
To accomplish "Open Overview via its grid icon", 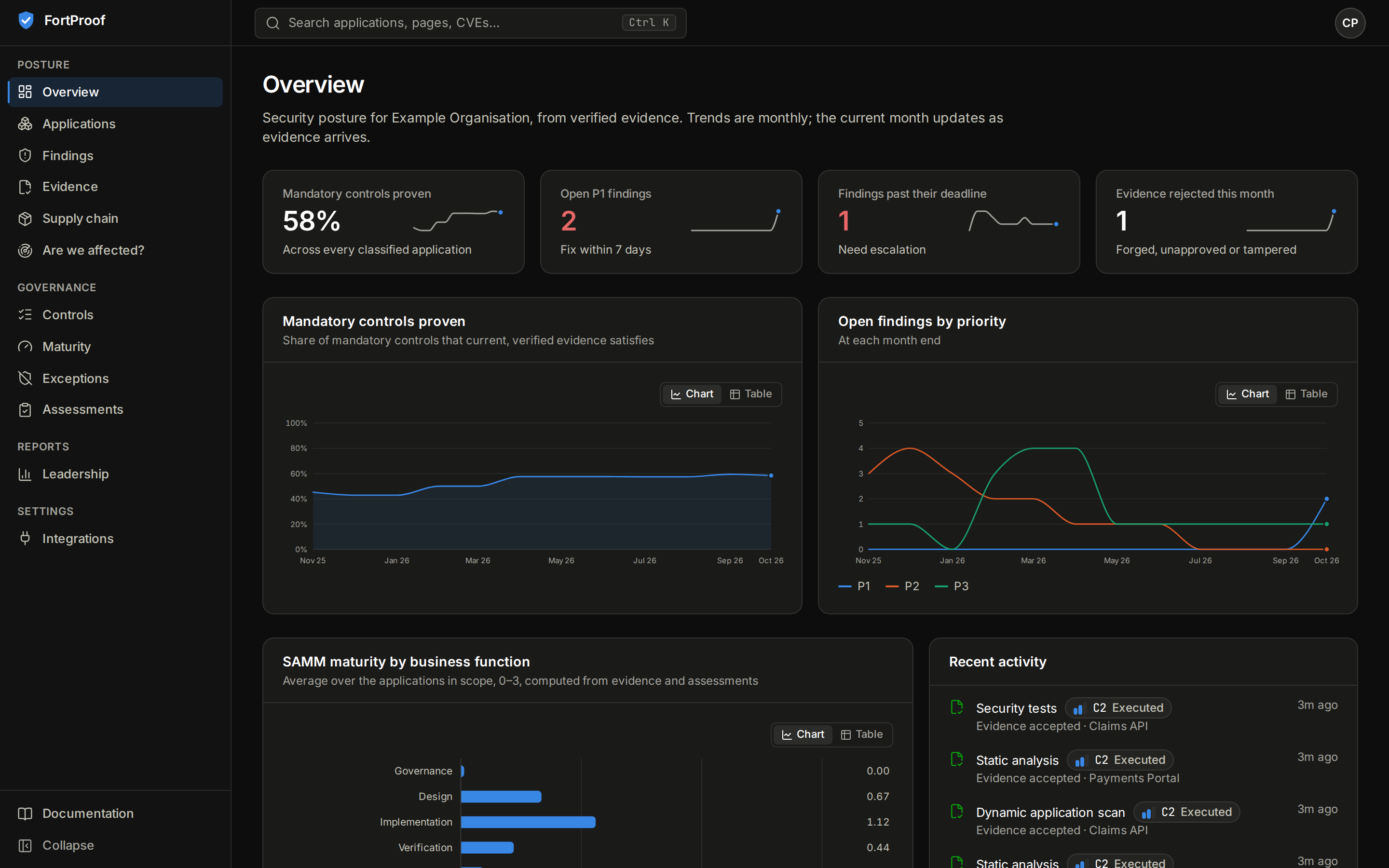I will pos(25,92).
